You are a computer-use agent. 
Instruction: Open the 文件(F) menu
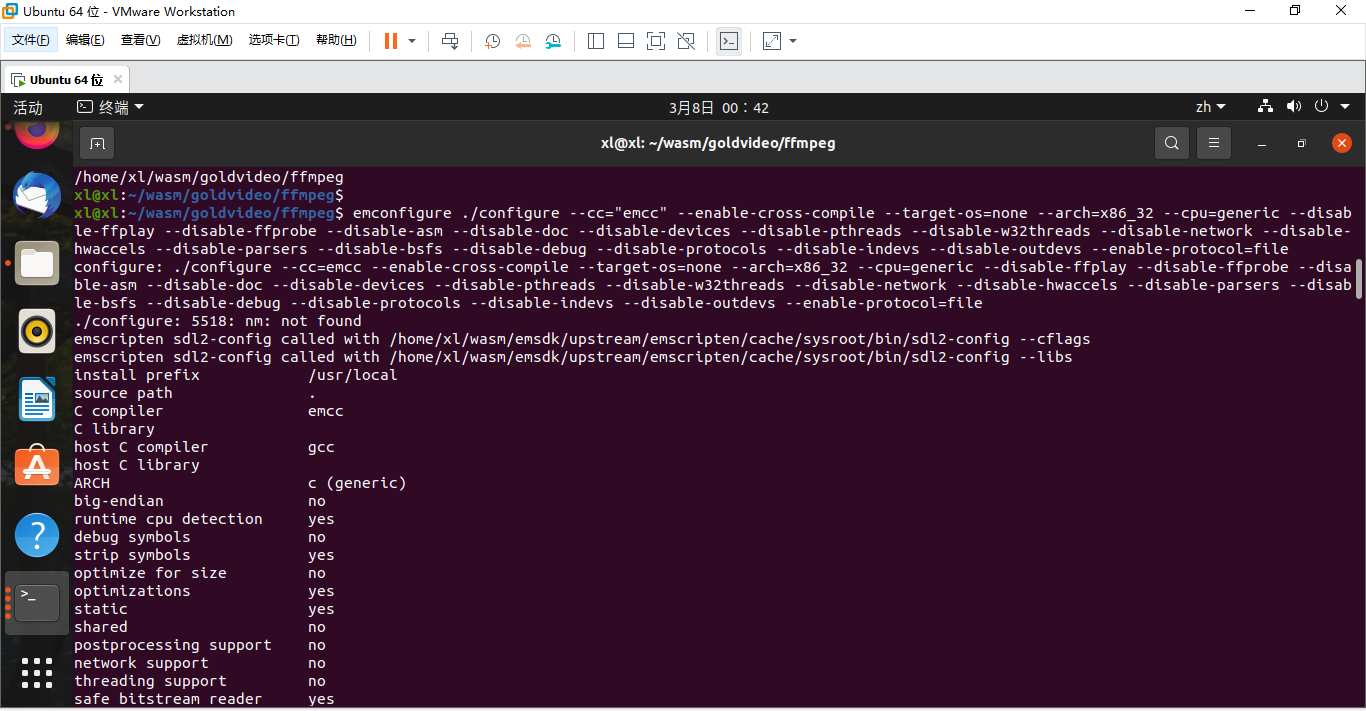pyautogui.click(x=31, y=40)
